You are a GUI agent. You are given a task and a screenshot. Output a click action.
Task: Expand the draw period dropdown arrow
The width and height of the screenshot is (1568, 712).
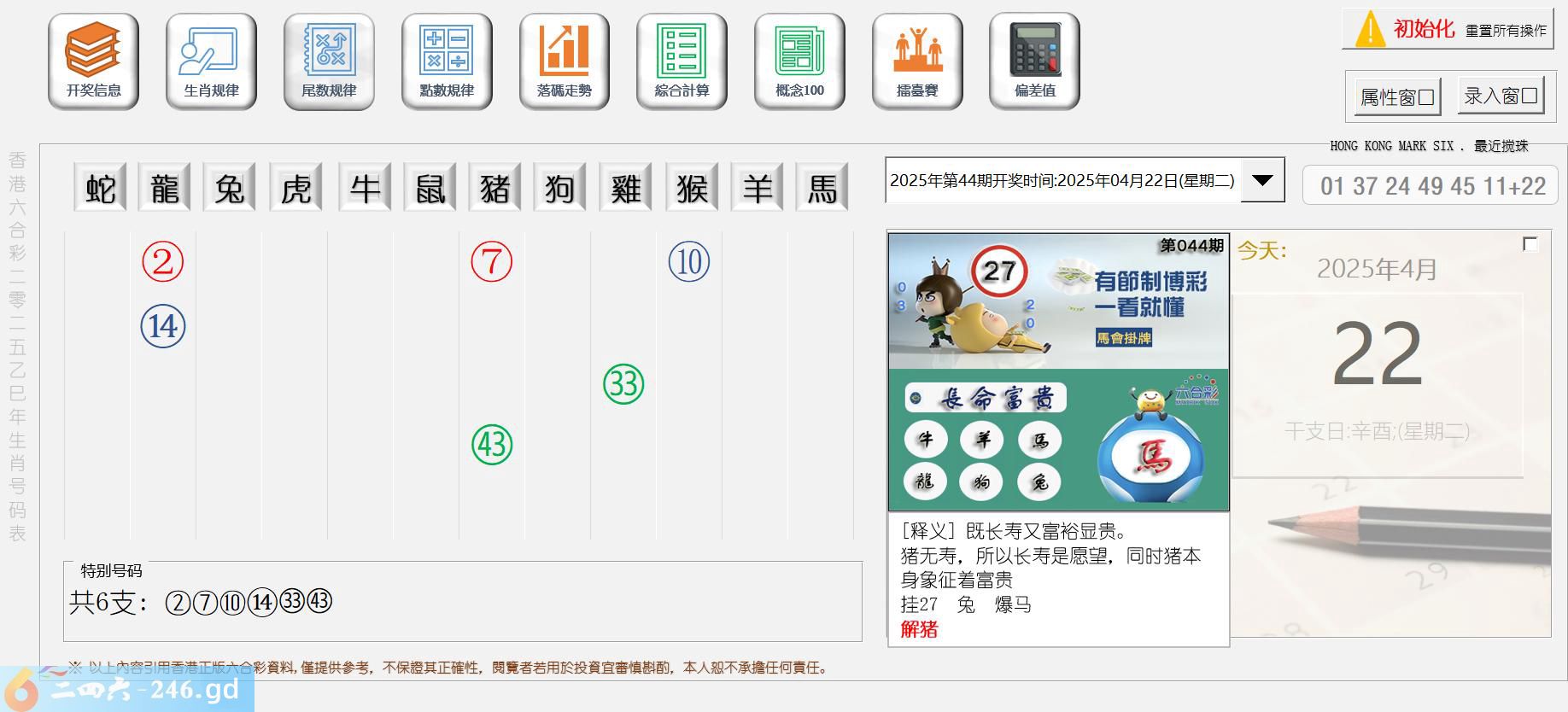[x=1261, y=180]
